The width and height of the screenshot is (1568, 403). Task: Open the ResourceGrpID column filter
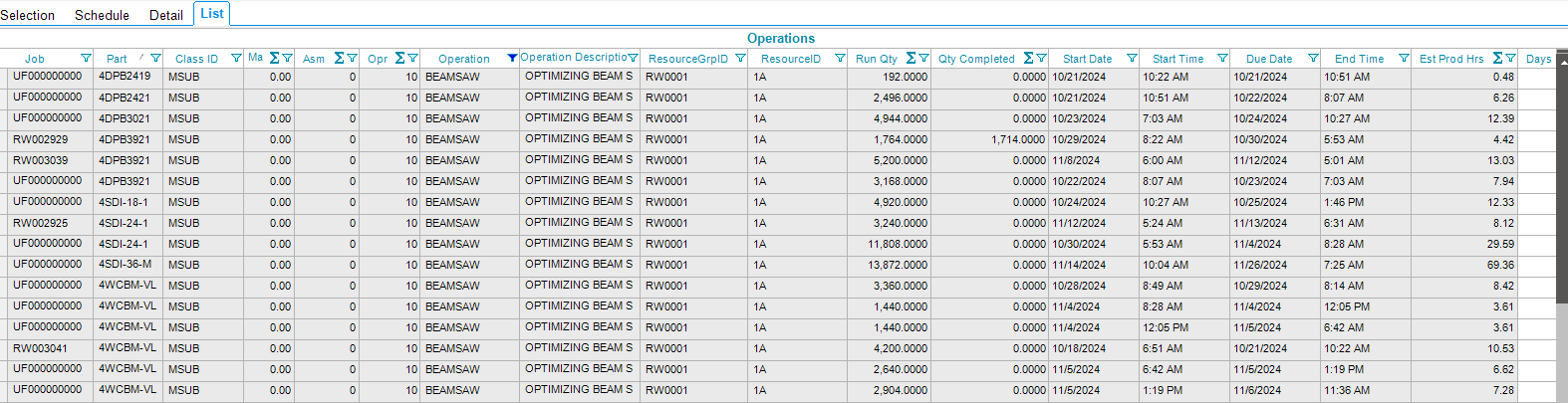[x=740, y=59]
